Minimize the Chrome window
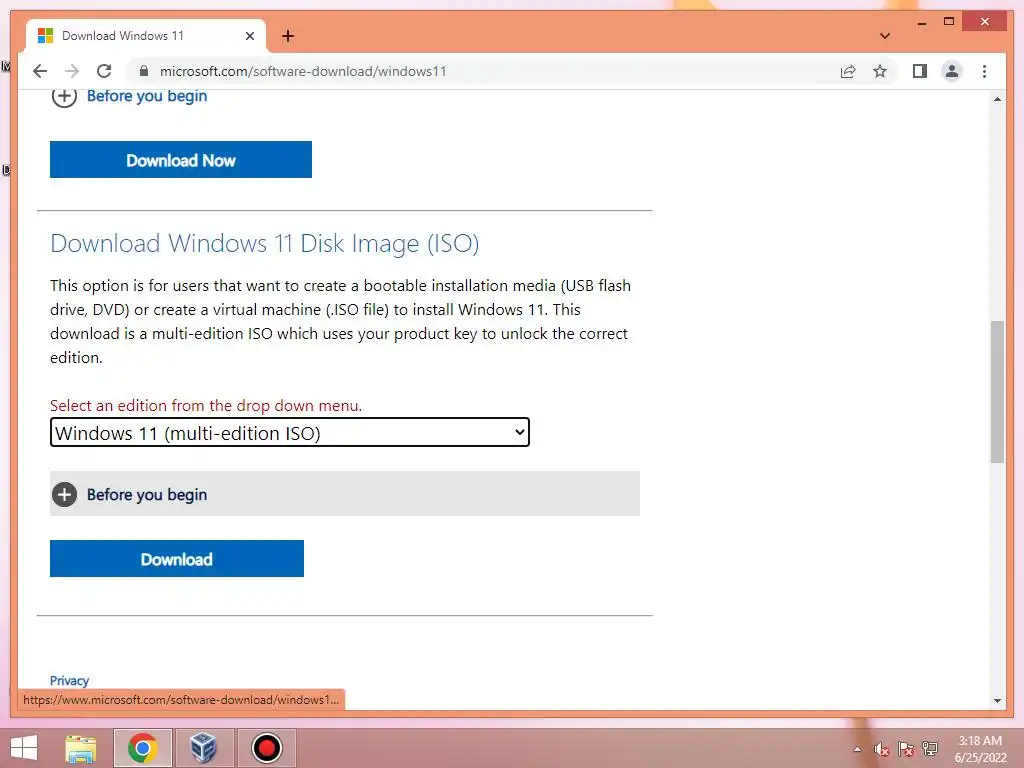 921,22
